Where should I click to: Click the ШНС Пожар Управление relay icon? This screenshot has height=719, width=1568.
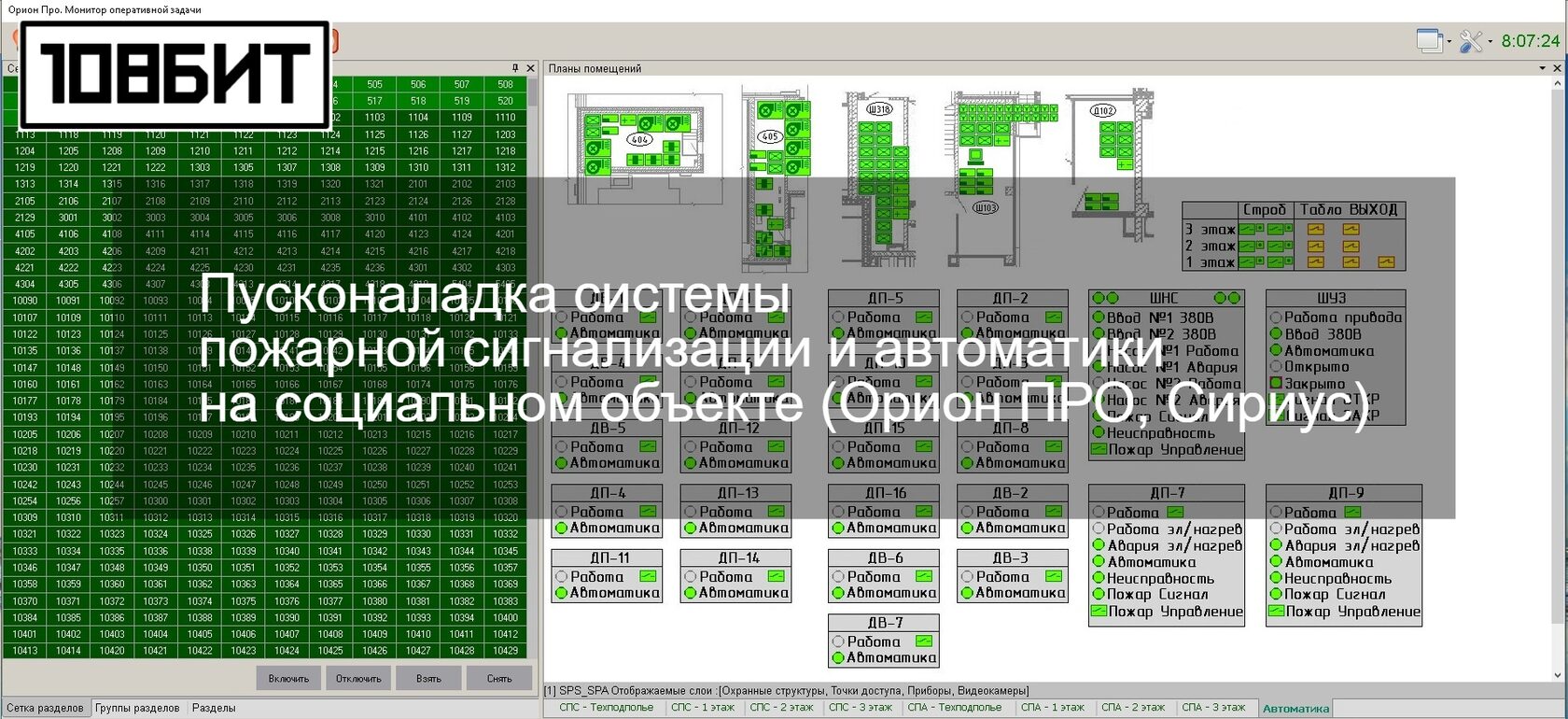[1099, 449]
